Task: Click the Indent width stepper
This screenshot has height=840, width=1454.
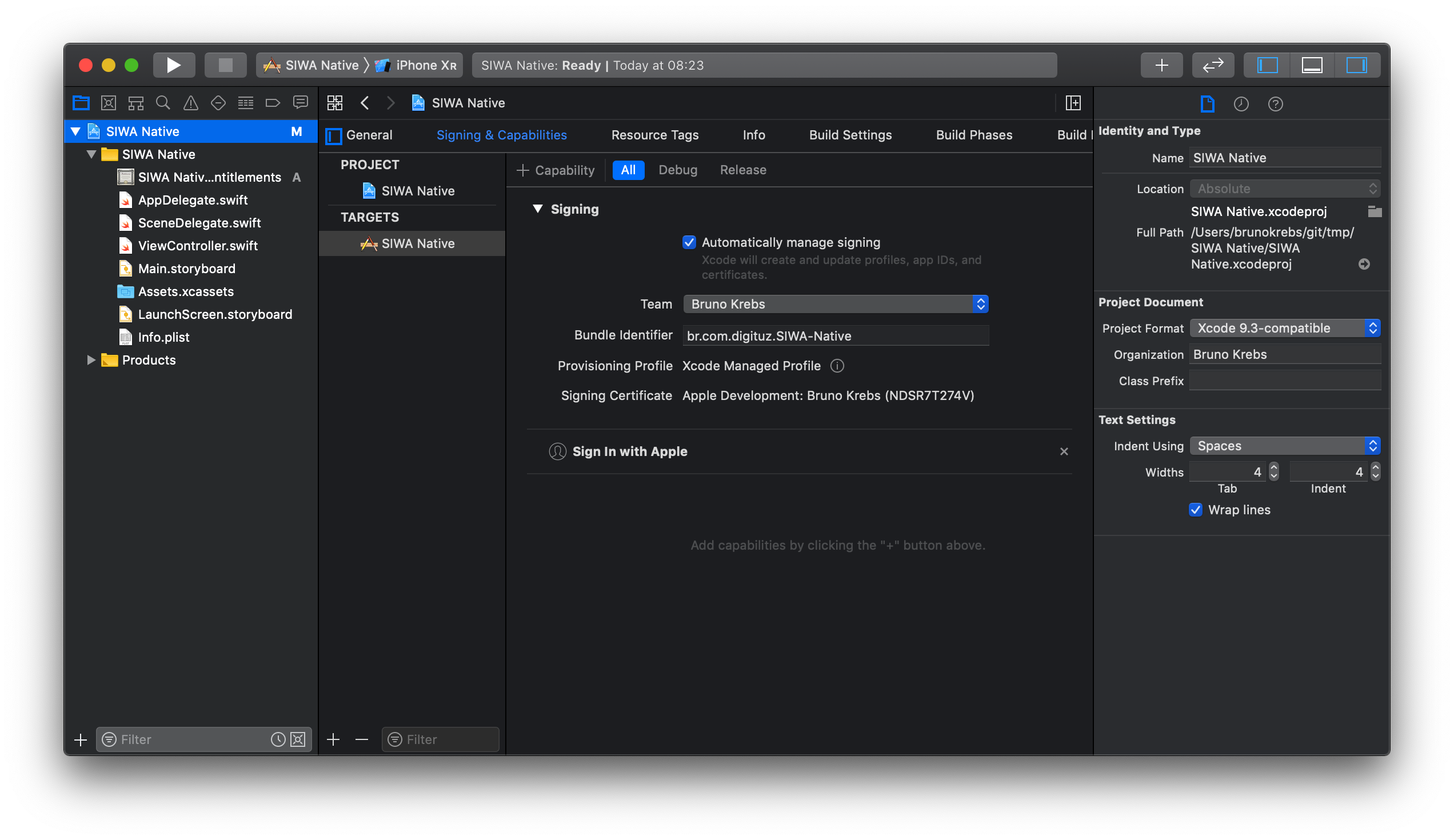Action: click(x=1374, y=472)
